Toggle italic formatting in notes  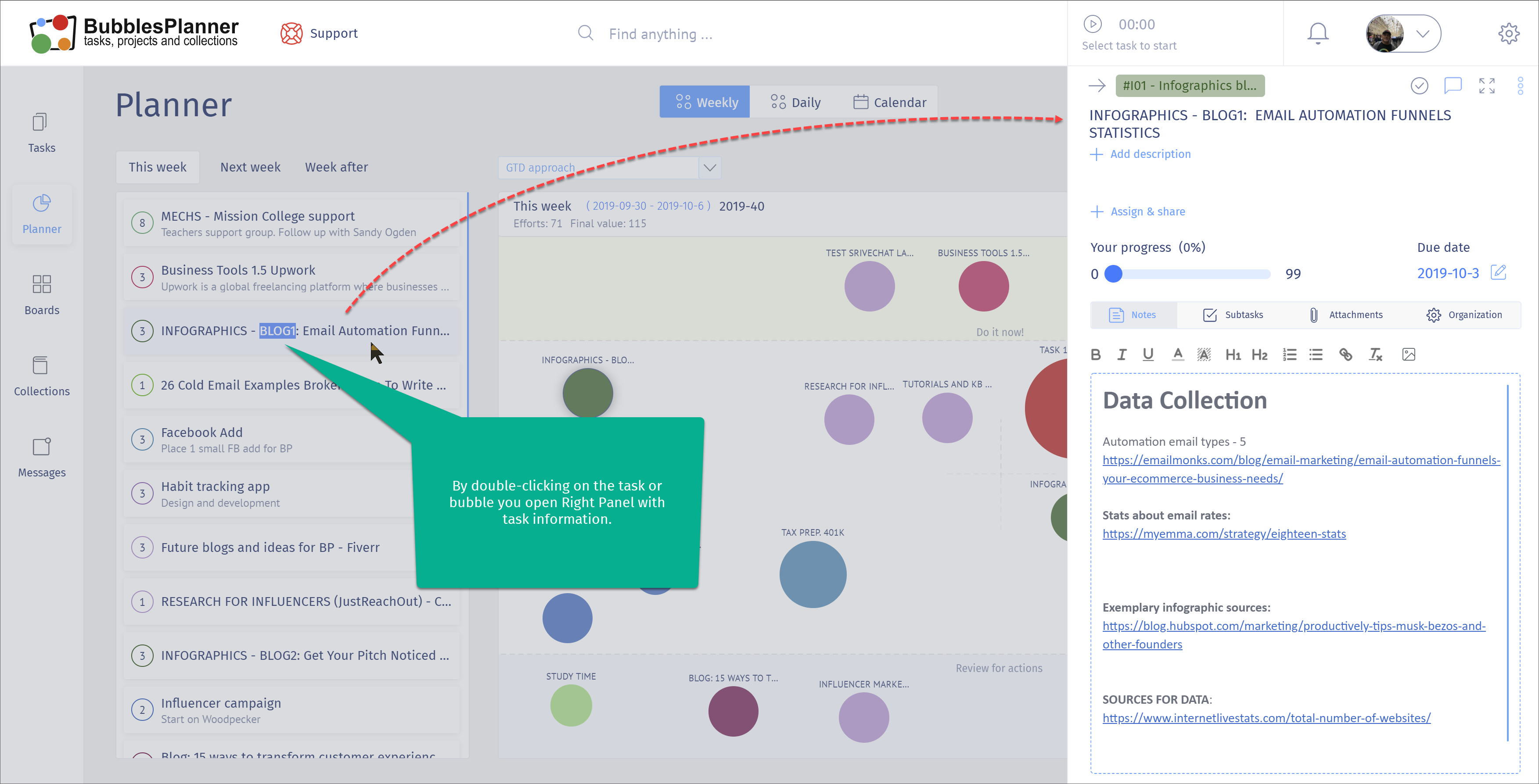tap(1122, 354)
